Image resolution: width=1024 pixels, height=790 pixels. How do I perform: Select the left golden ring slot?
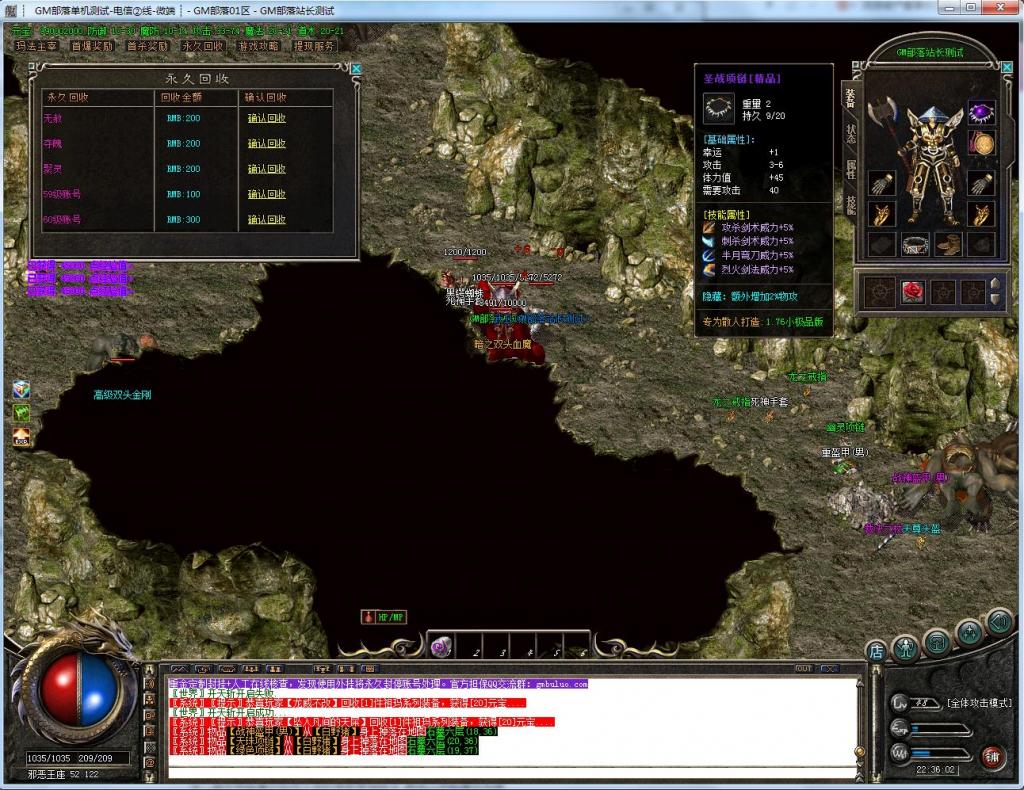(x=882, y=214)
